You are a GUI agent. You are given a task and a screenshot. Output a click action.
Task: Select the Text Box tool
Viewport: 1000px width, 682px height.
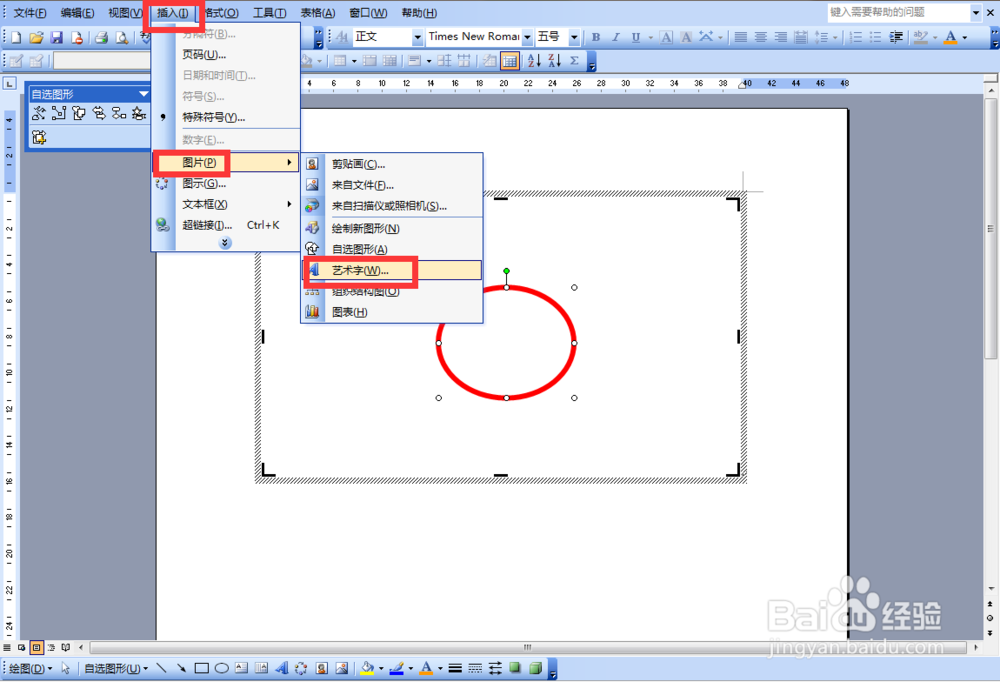point(241,667)
